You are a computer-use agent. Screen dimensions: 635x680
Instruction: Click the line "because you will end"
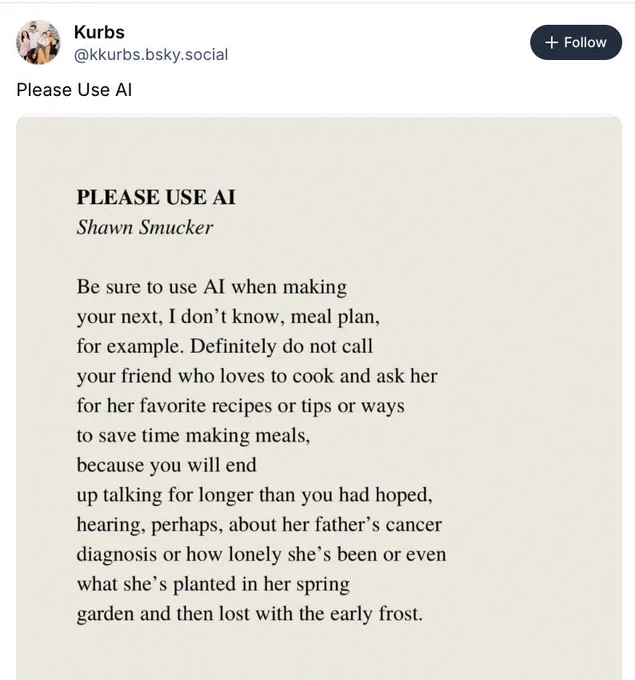167,465
